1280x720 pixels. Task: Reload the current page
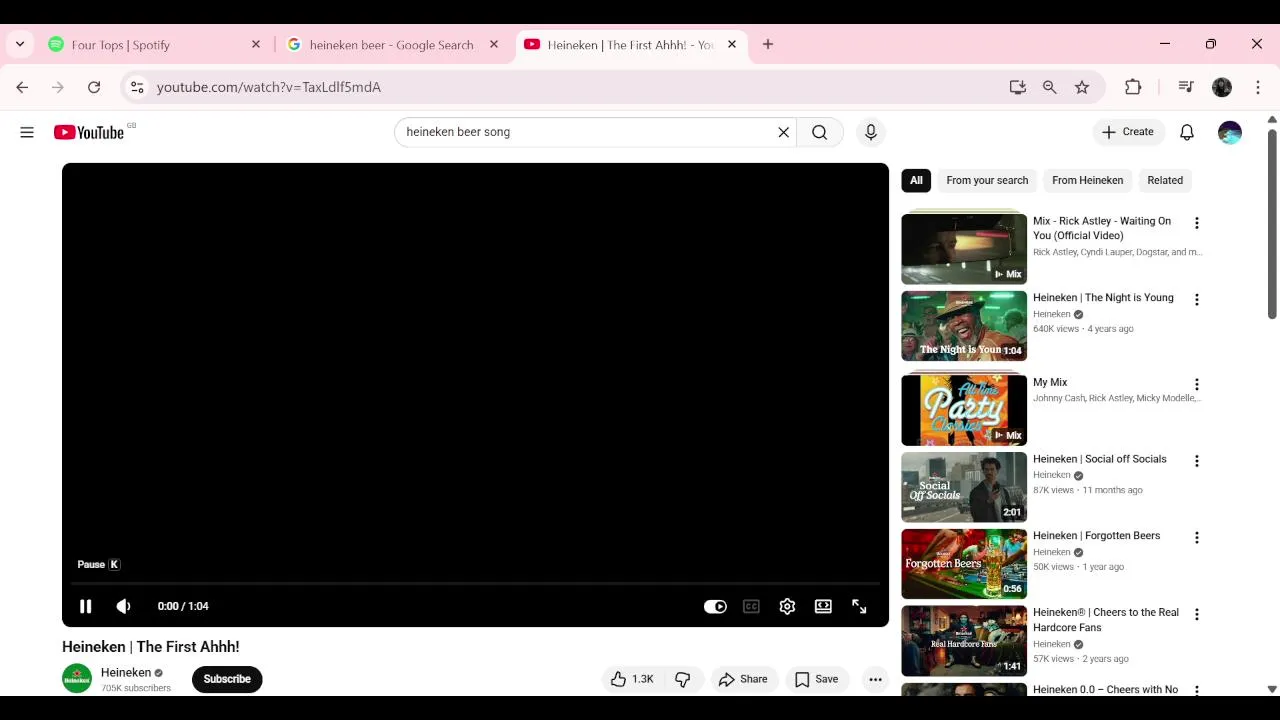94,87
